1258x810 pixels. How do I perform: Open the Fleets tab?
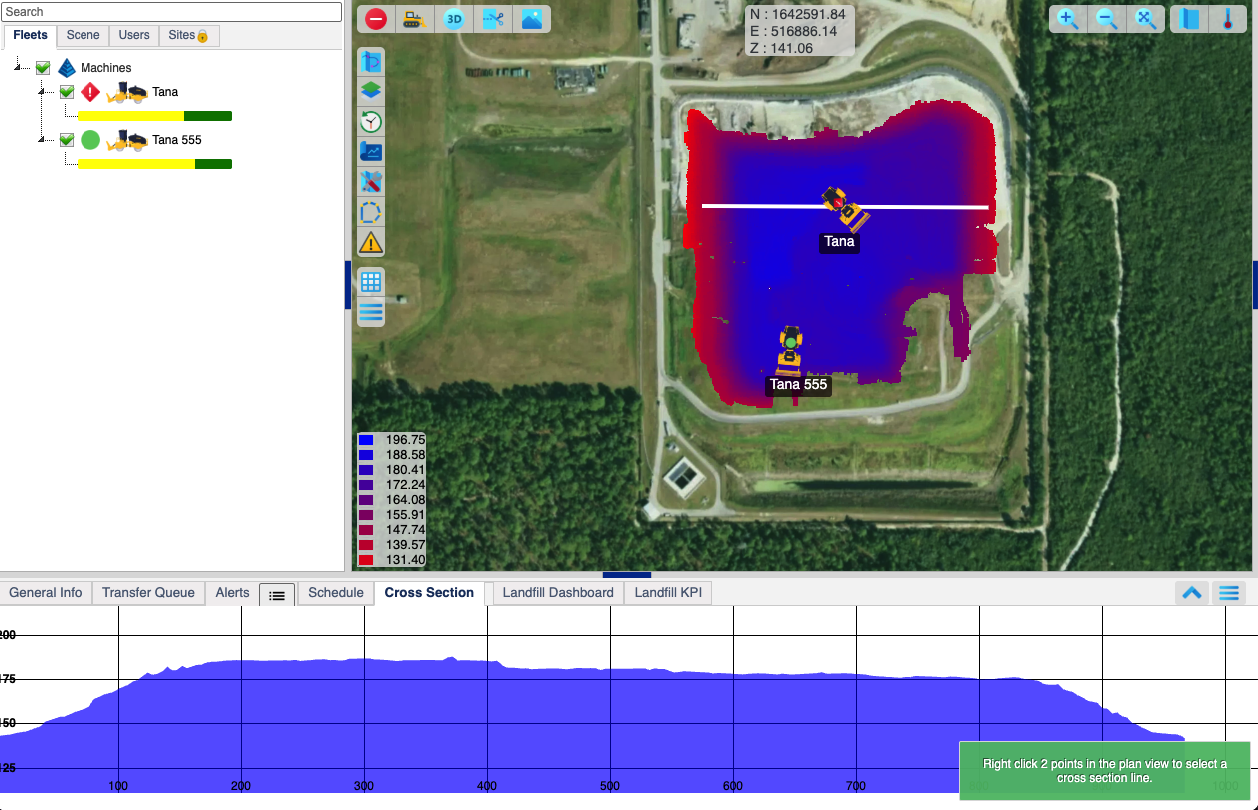[30, 35]
